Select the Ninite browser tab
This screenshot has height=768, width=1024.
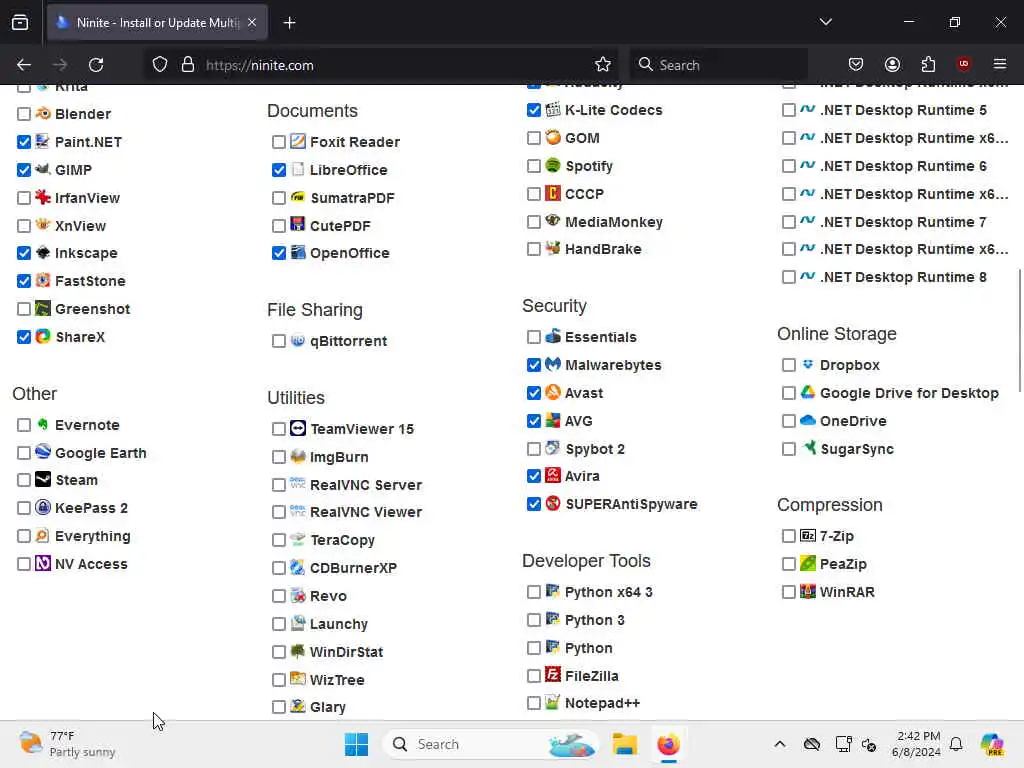pos(157,23)
